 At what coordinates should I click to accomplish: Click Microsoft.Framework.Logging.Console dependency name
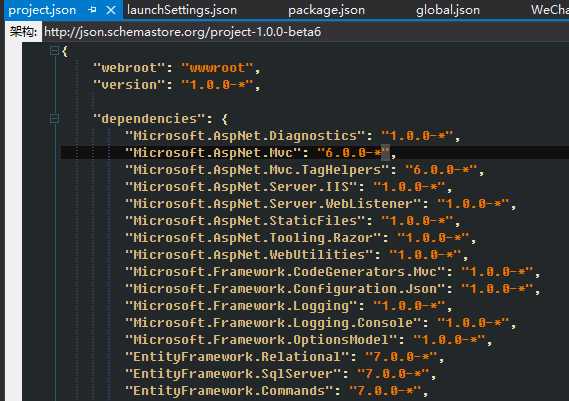point(273,323)
